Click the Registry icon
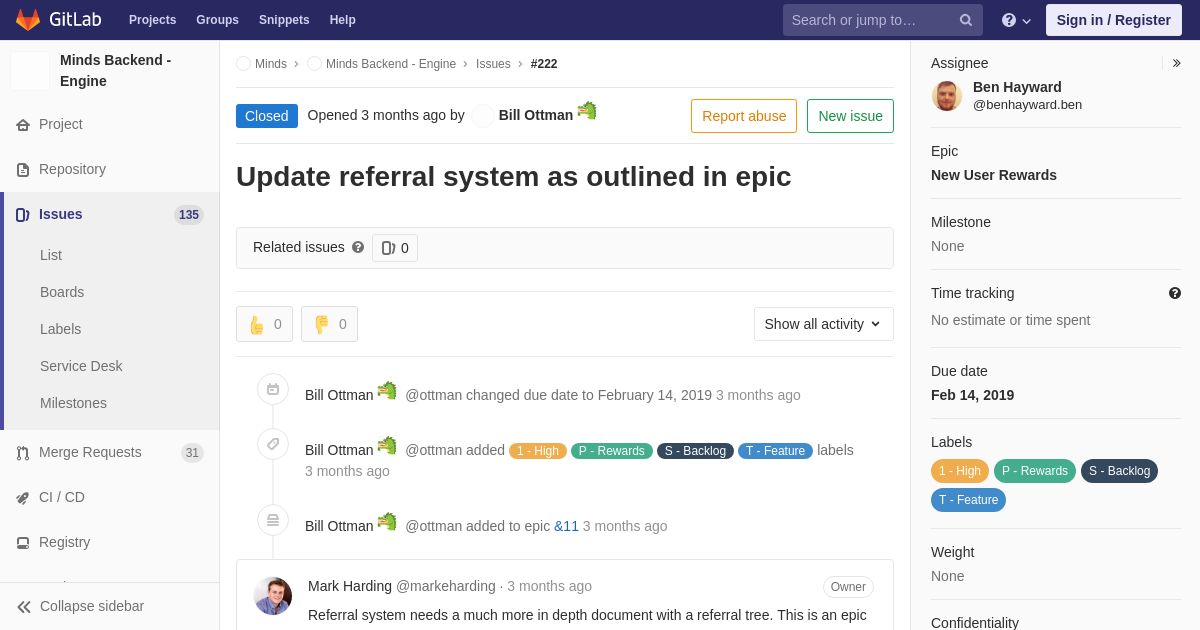1200x630 pixels. click(x=23, y=543)
